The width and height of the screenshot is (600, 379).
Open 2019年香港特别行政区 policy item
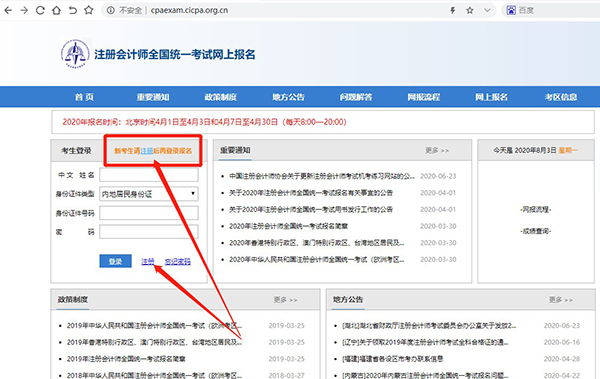(154, 342)
